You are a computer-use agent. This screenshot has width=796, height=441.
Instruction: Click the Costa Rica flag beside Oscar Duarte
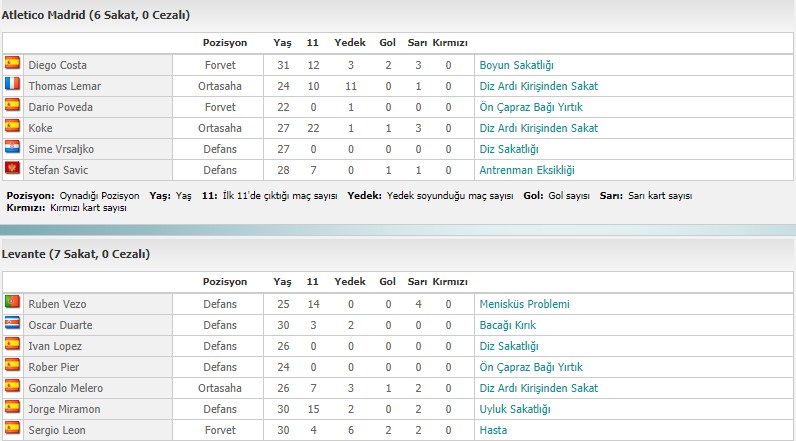12,323
